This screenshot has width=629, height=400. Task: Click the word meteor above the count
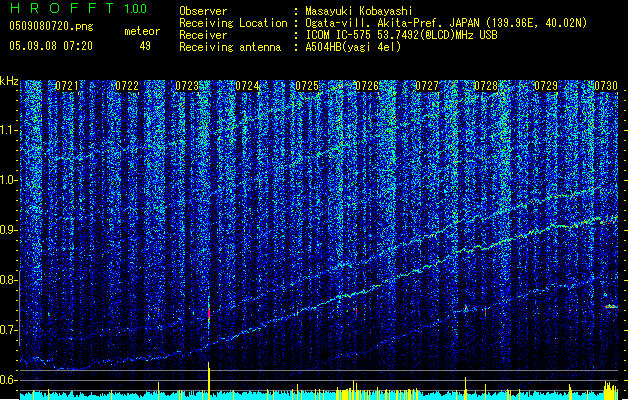point(142,31)
